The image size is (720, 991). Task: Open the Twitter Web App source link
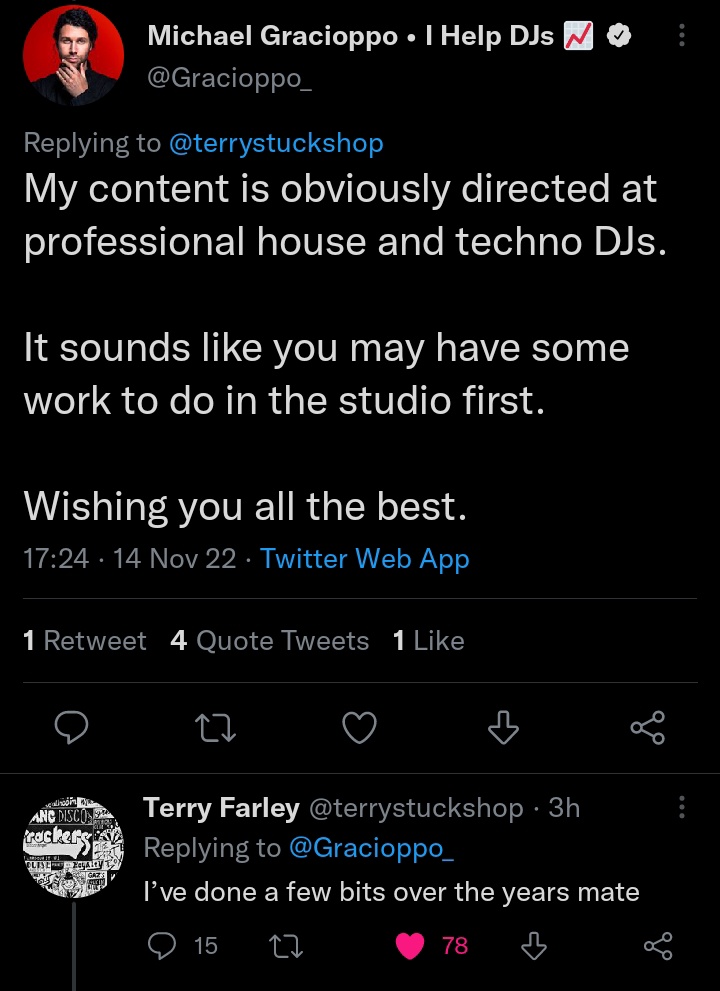coord(364,558)
